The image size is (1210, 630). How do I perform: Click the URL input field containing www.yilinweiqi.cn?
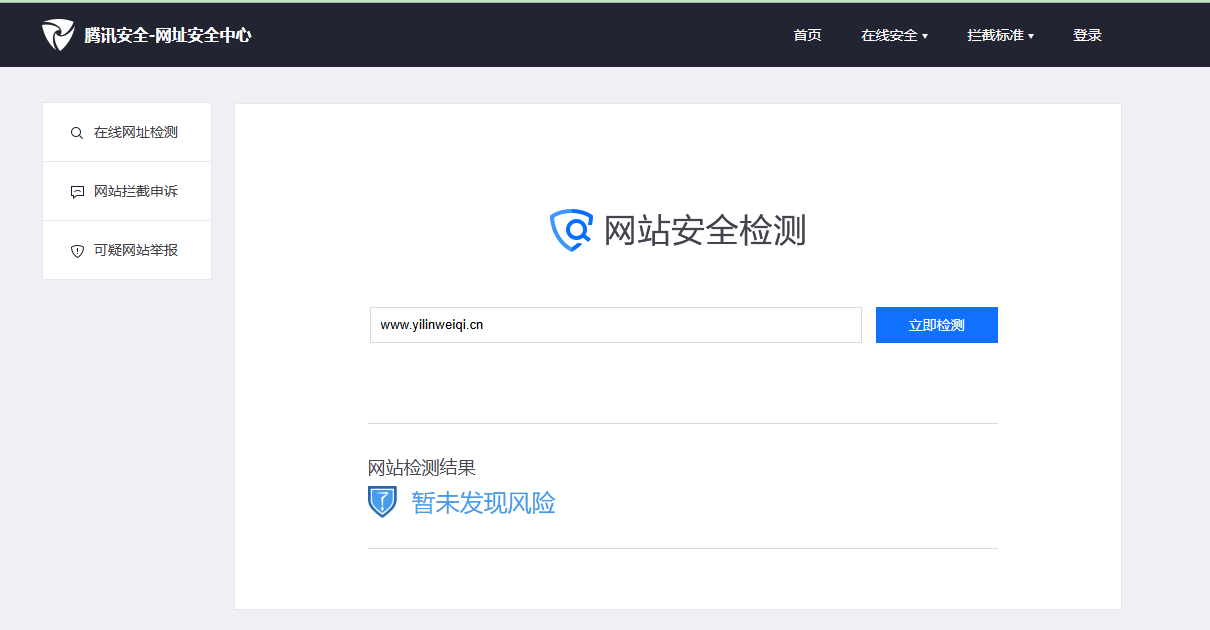[x=616, y=325]
